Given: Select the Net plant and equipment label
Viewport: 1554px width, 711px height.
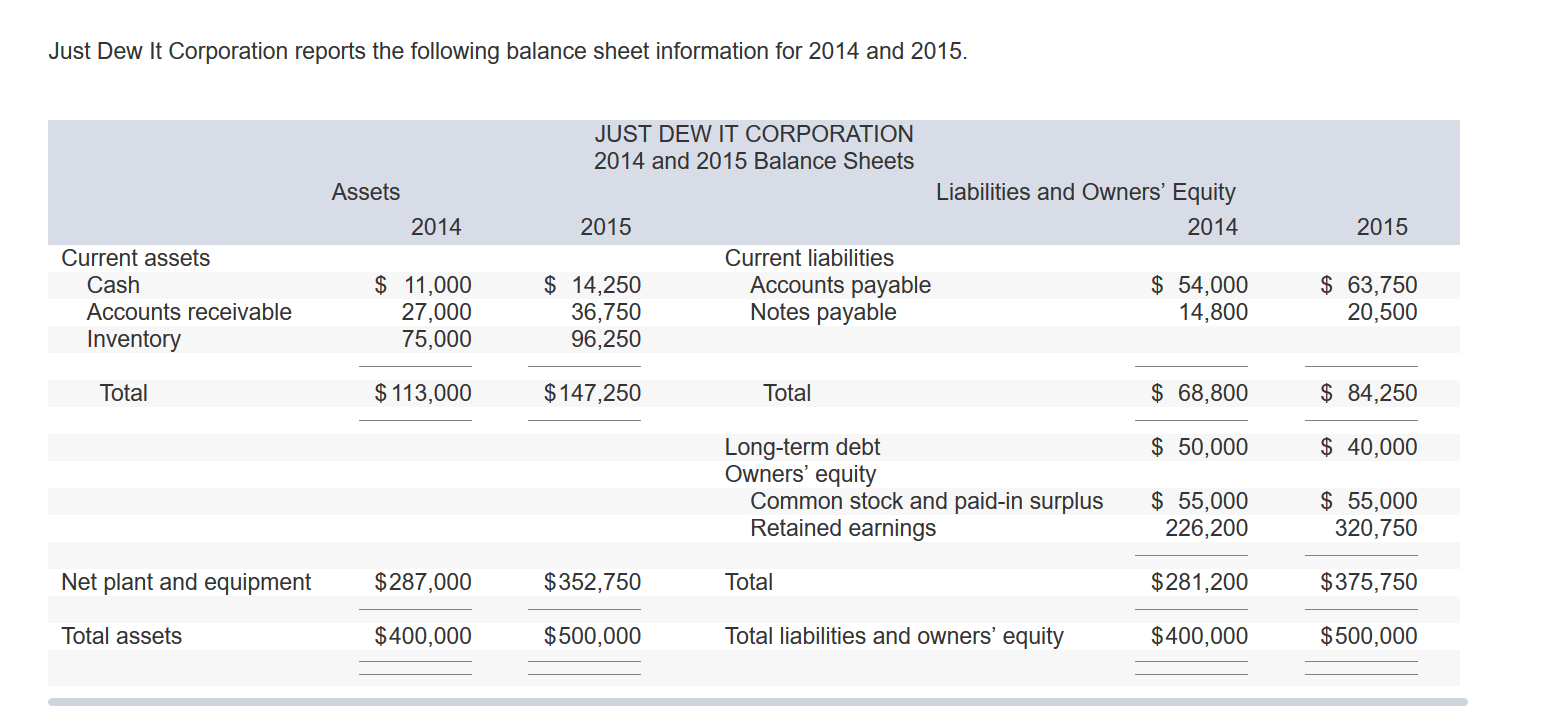Looking at the screenshot, I should coord(186,582).
